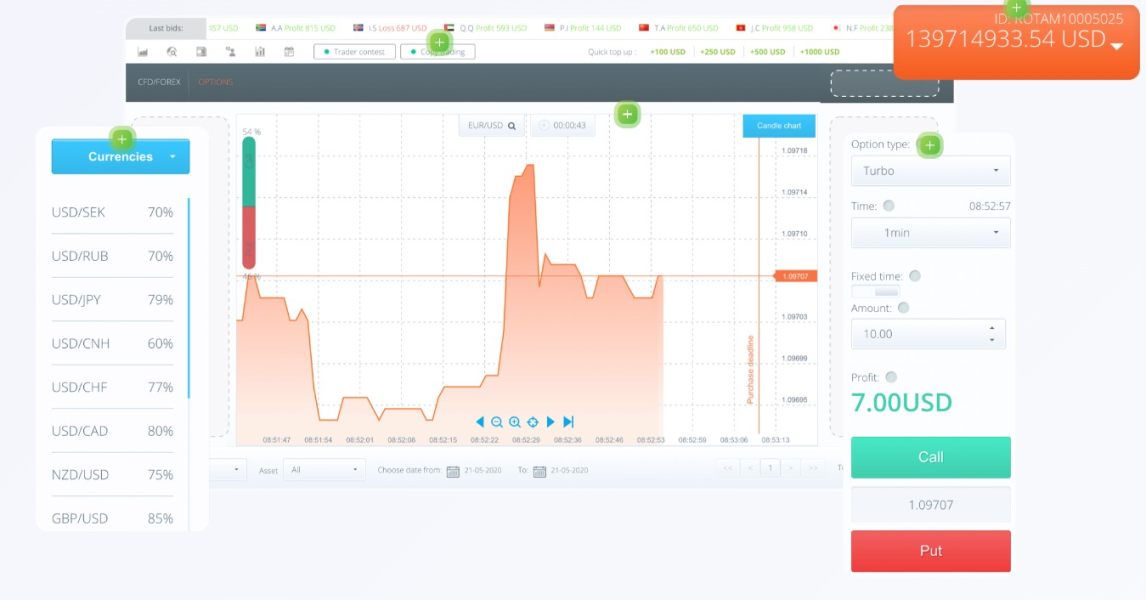
Task: Click the green plus near Option type
Action: tap(930, 145)
